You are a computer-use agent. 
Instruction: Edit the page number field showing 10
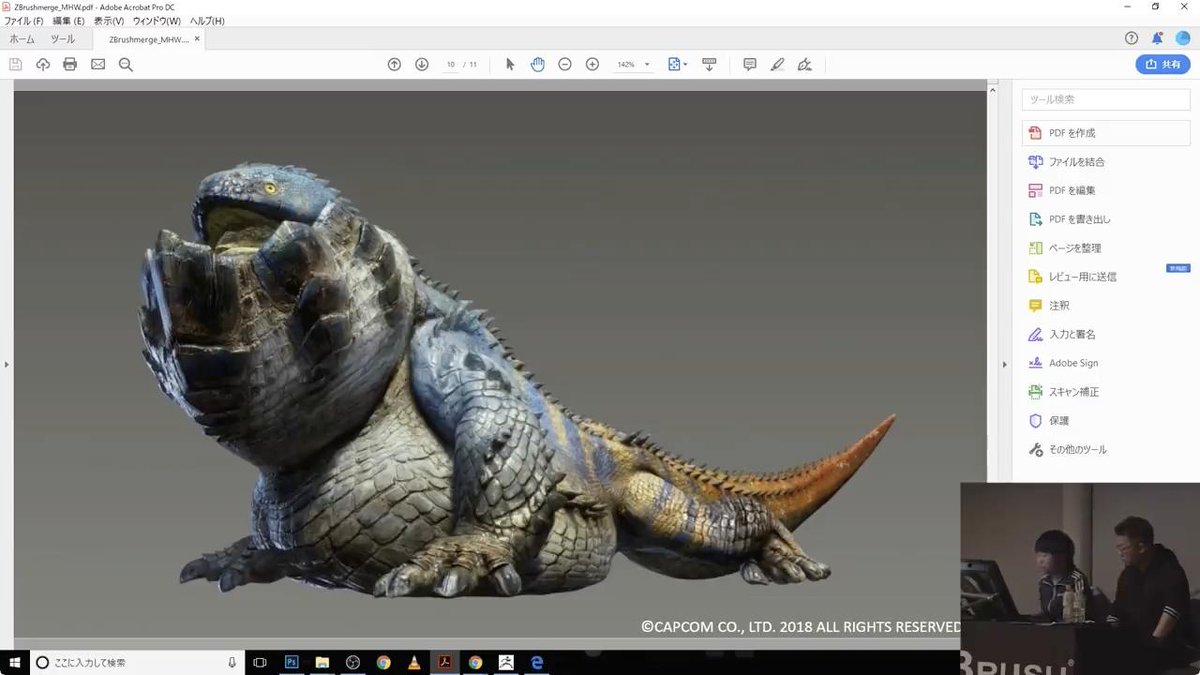click(451, 63)
